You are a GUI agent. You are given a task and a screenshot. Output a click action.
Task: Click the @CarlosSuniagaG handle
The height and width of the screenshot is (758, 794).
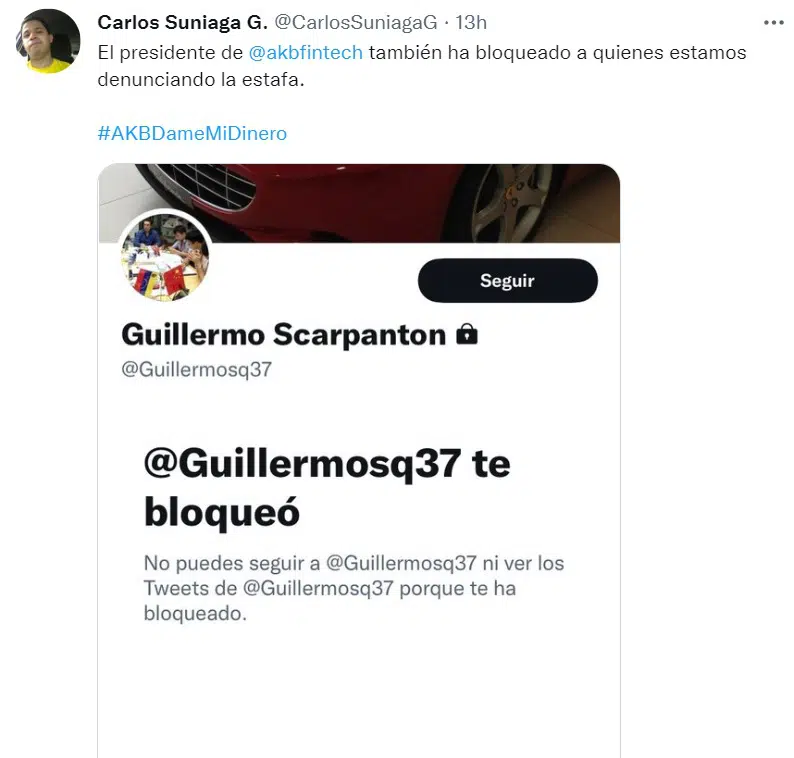(x=355, y=22)
